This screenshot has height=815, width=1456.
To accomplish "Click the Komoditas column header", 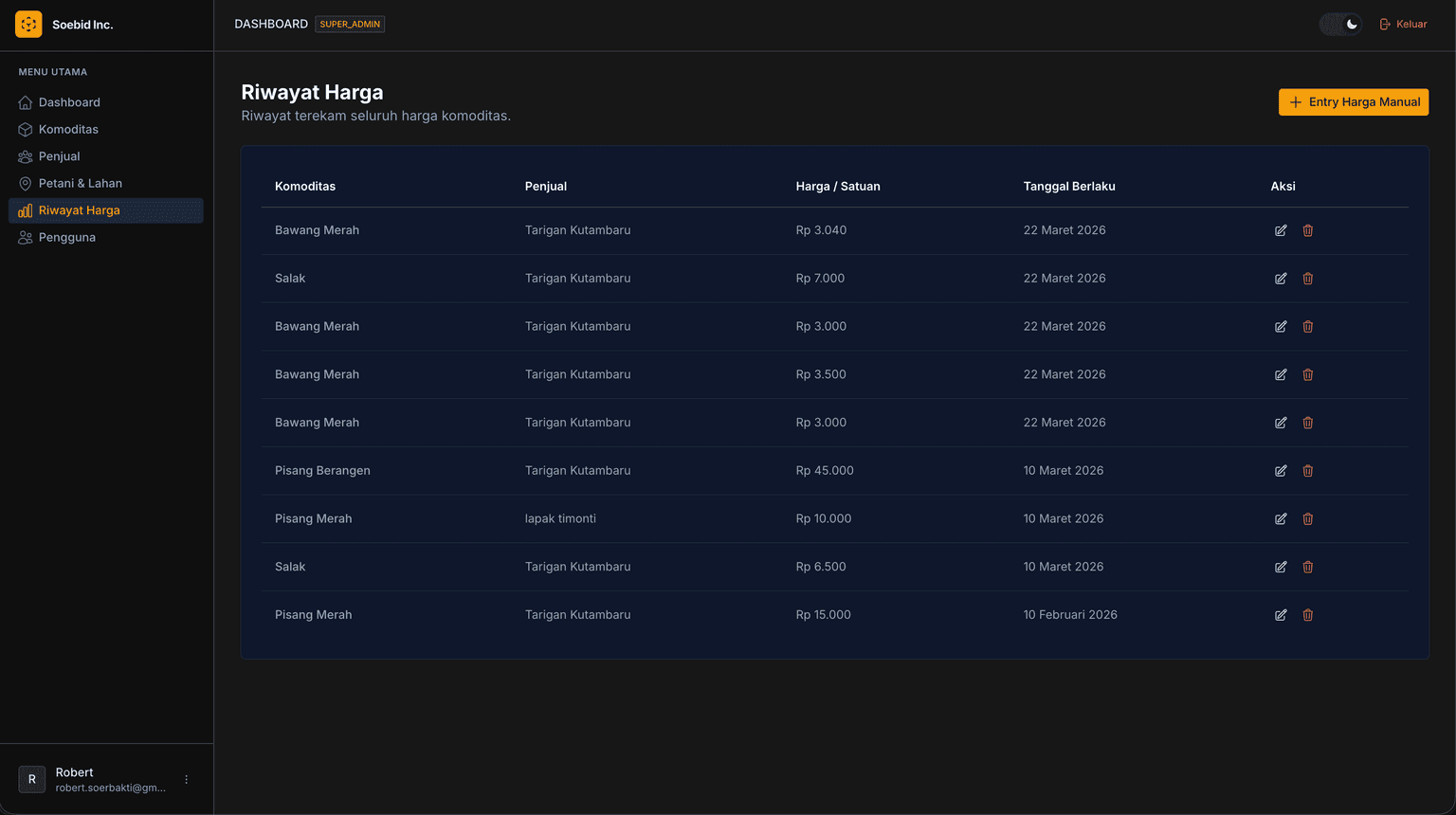I will pyautogui.click(x=305, y=187).
